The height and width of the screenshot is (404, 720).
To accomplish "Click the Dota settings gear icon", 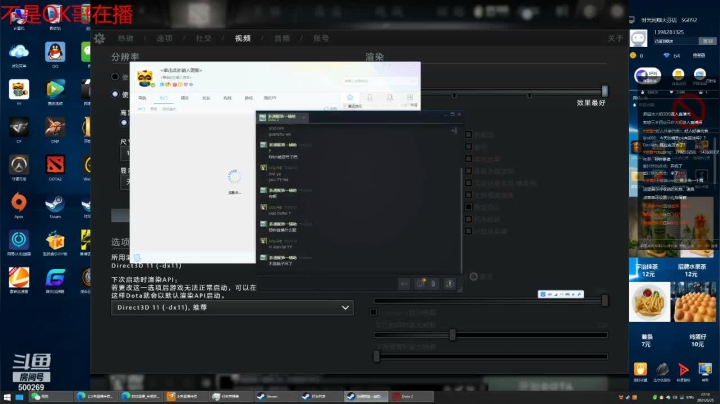I will click(x=100, y=38).
